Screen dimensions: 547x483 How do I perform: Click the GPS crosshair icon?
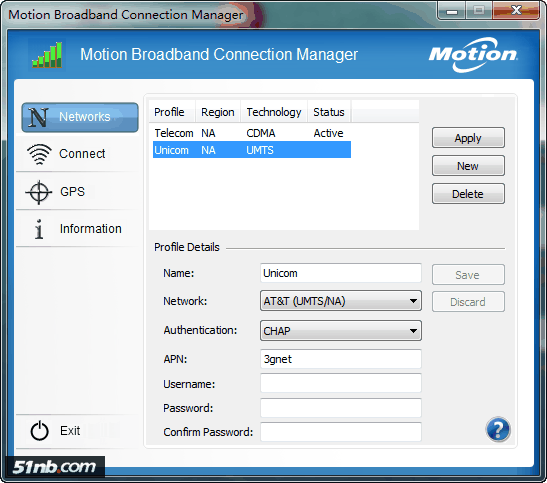[39, 192]
